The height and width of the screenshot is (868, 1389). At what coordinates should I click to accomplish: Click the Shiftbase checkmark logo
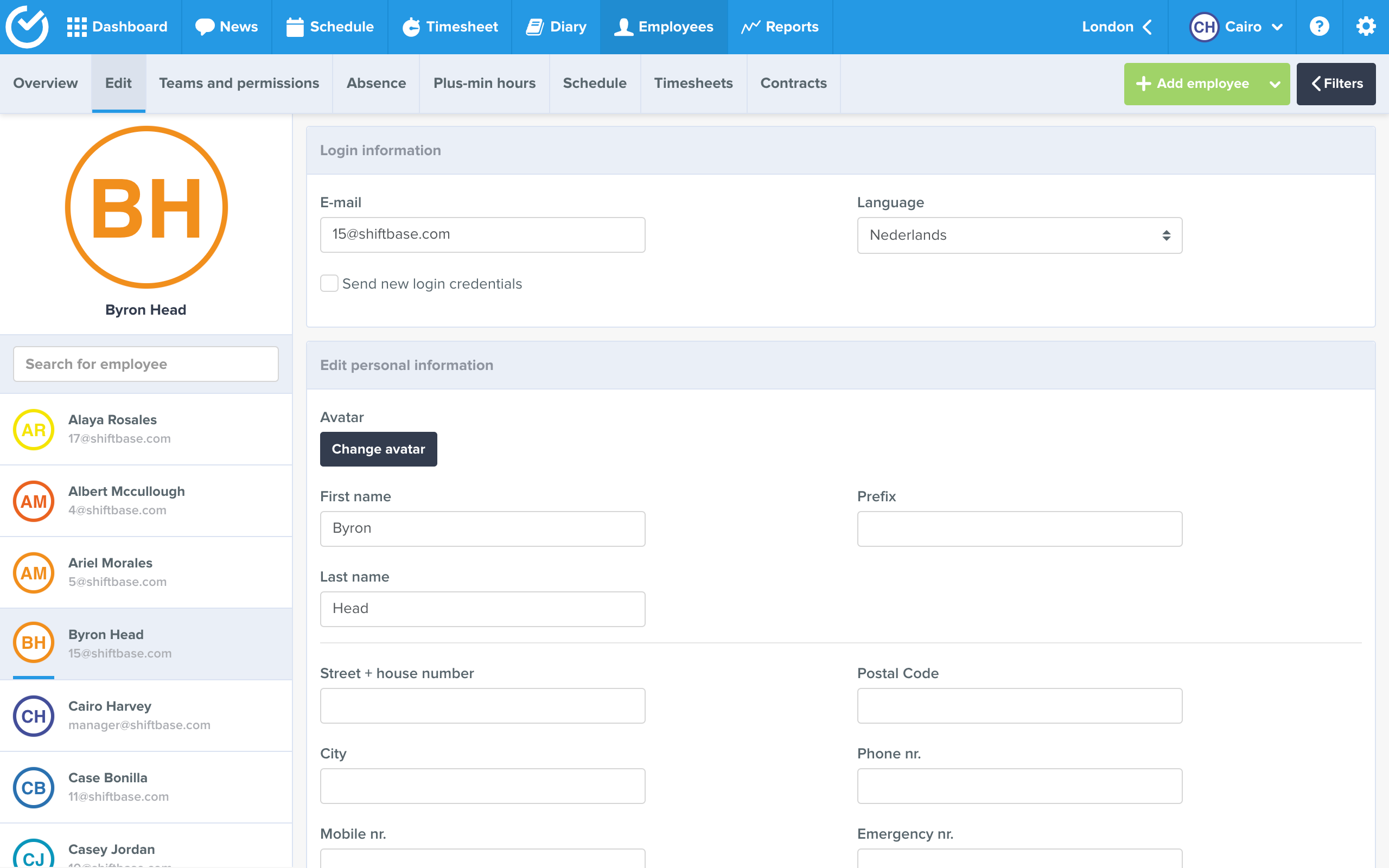pyautogui.click(x=27, y=27)
